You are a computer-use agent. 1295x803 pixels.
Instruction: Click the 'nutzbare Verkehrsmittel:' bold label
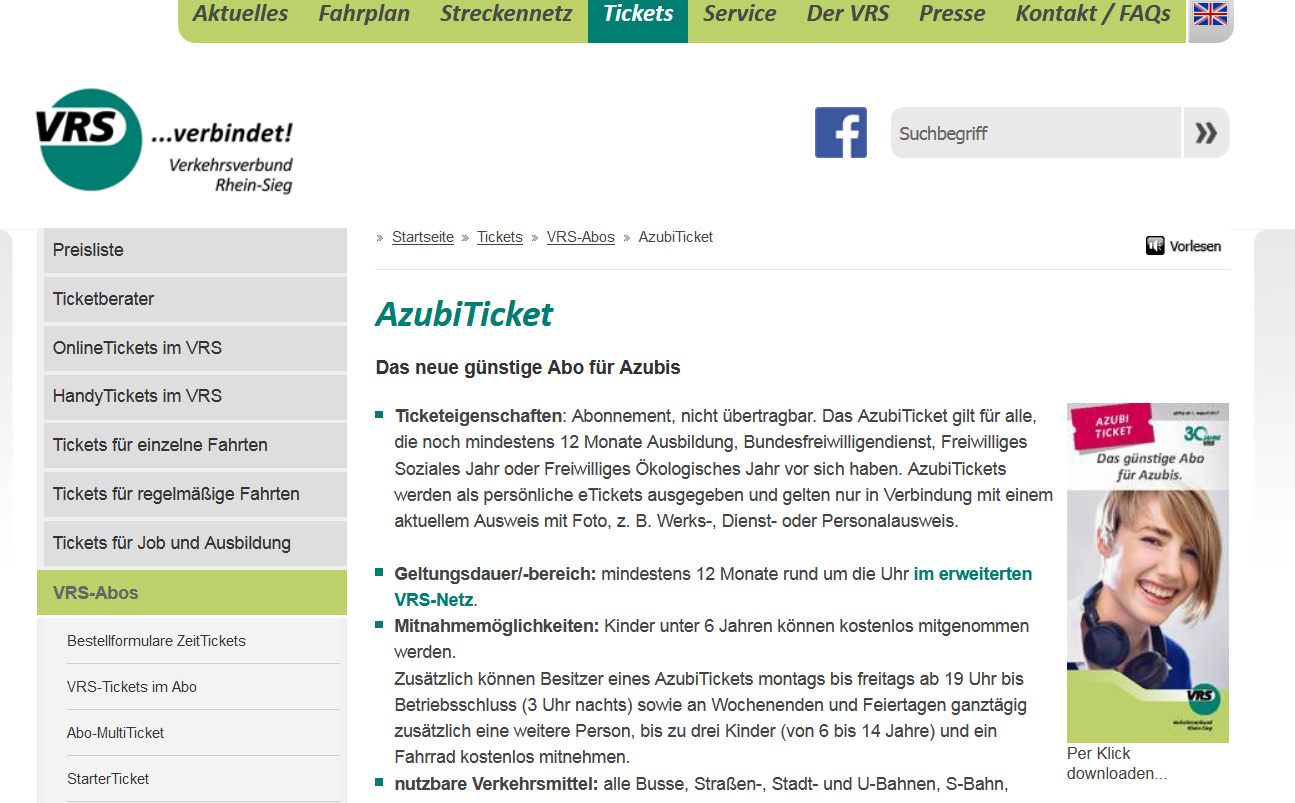[x=497, y=784]
